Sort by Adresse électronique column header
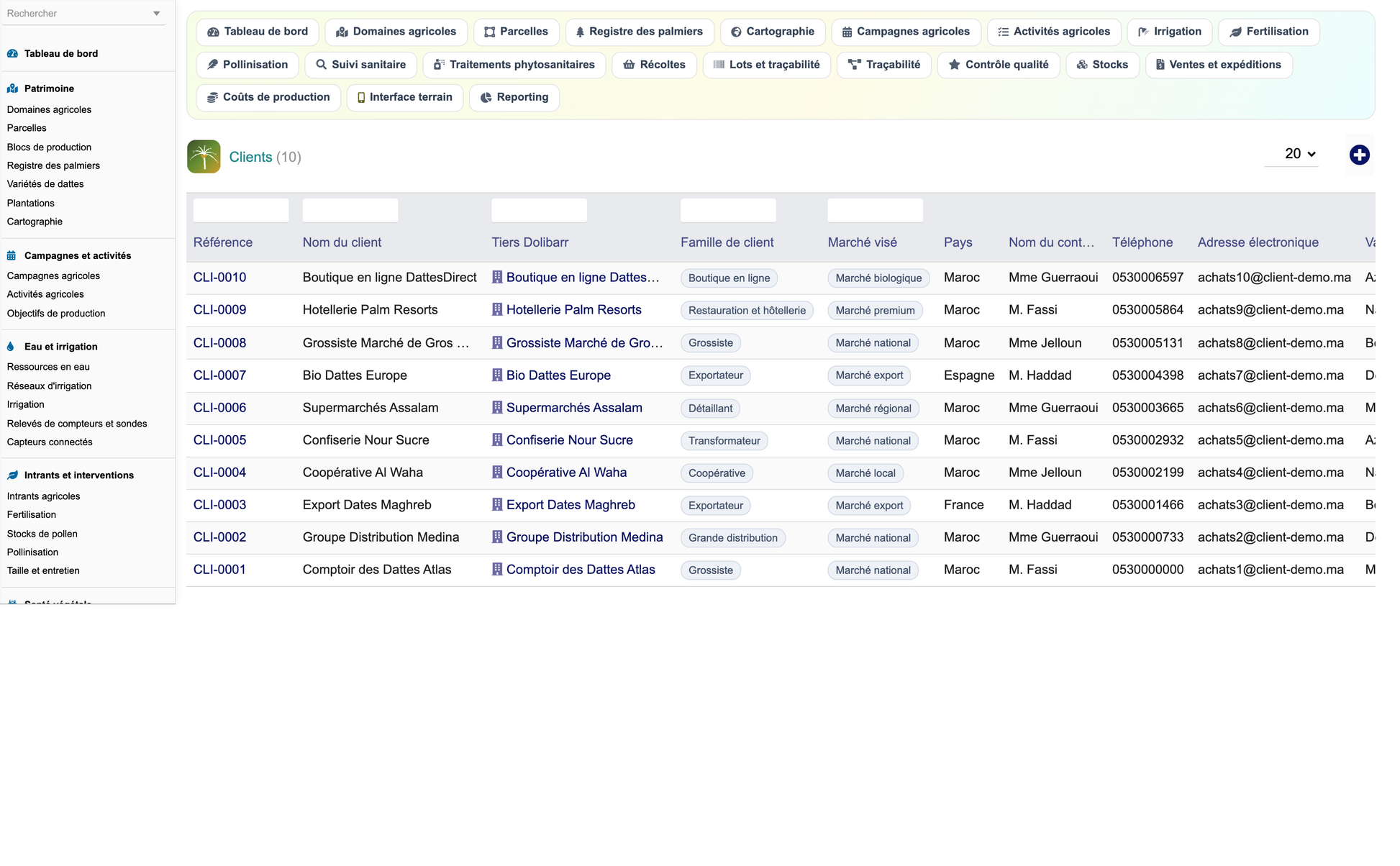1400x866 pixels. [1258, 242]
